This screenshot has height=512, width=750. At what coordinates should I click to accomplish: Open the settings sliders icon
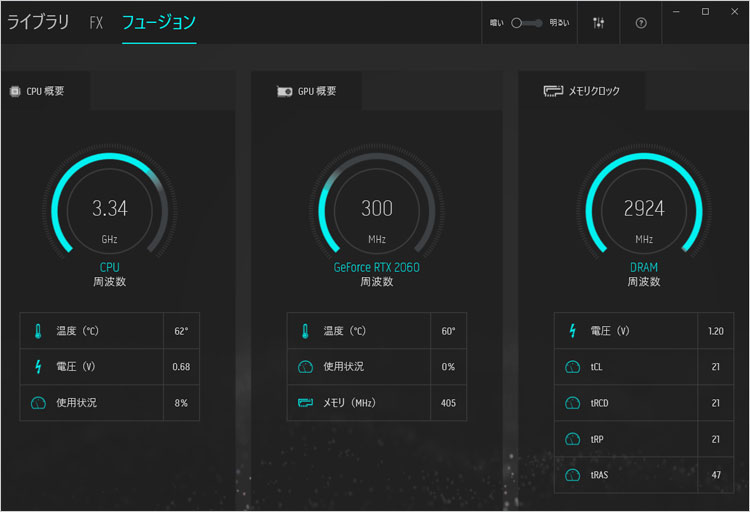pos(598,23)
